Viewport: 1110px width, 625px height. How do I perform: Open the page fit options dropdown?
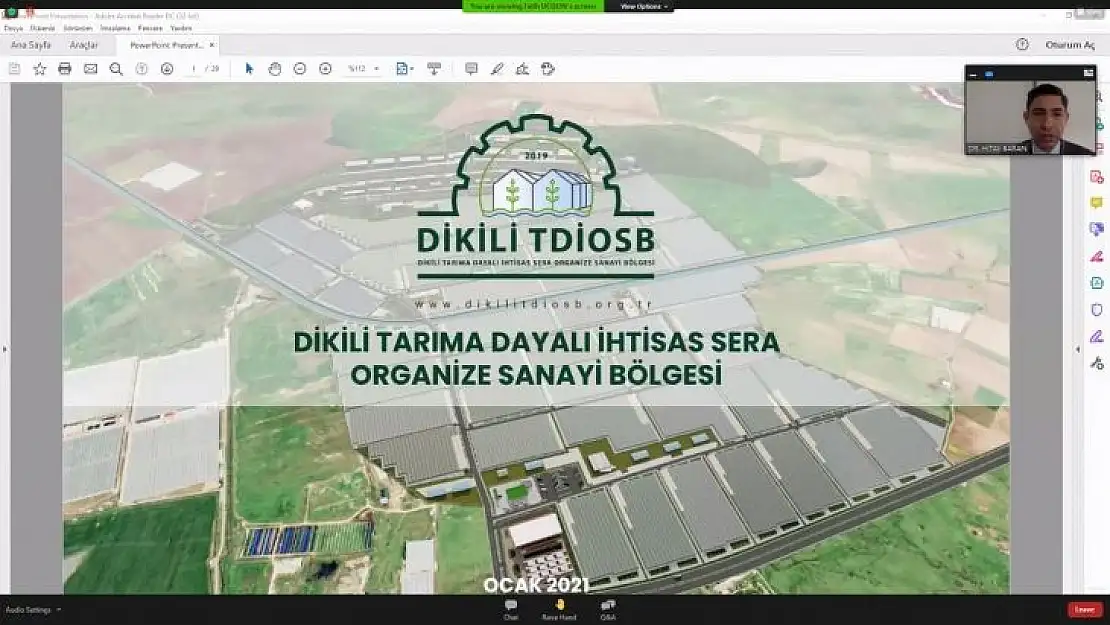tap(405, 69)
